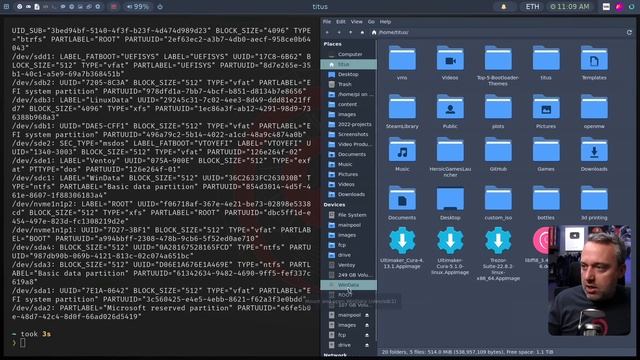Open the notification bell in top bar

click(x=504, y=7)
